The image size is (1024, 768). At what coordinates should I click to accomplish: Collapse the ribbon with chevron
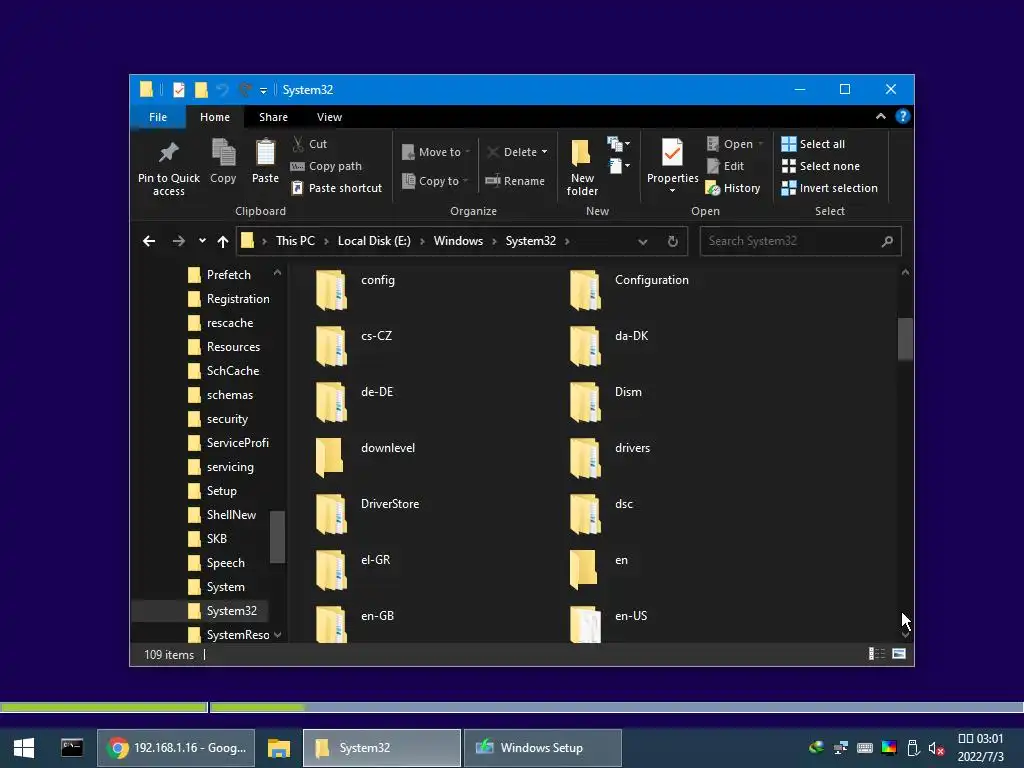881,116
